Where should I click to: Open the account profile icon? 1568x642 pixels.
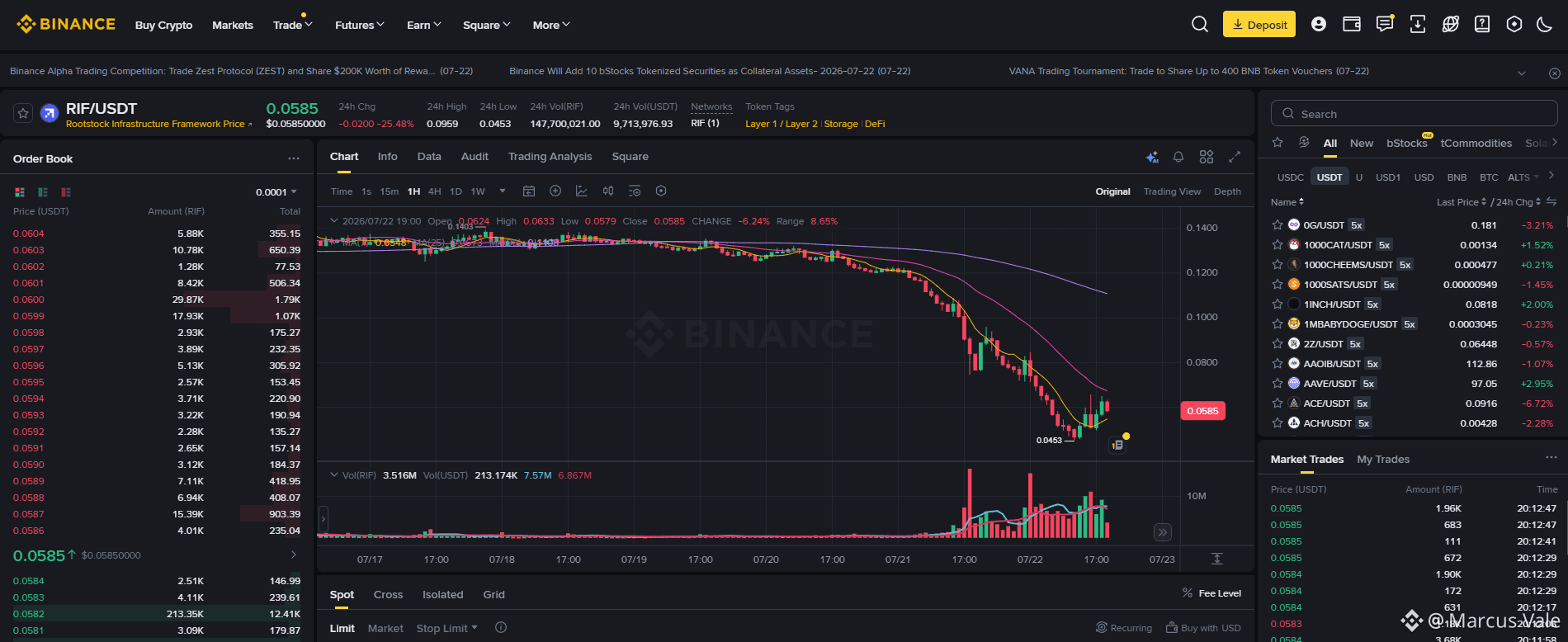[x=1319, y=24]
